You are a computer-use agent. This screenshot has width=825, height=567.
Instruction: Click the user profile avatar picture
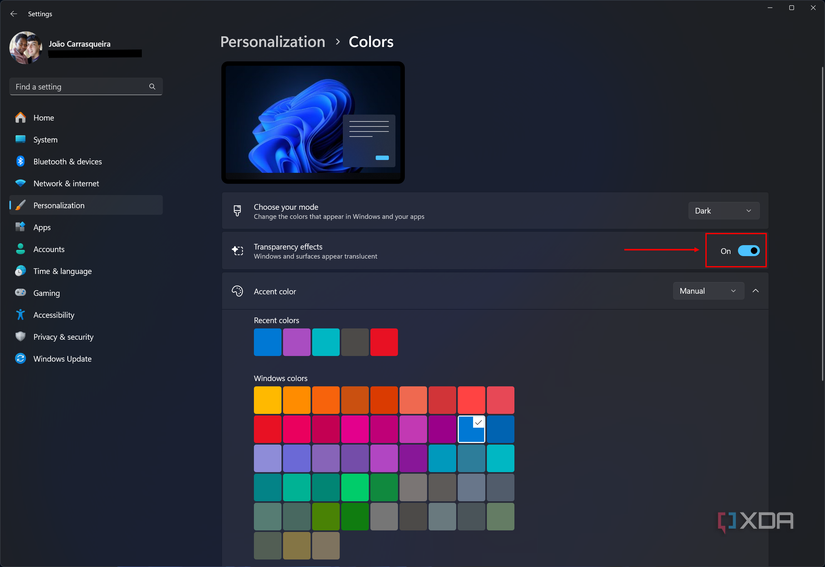point(25,47)
